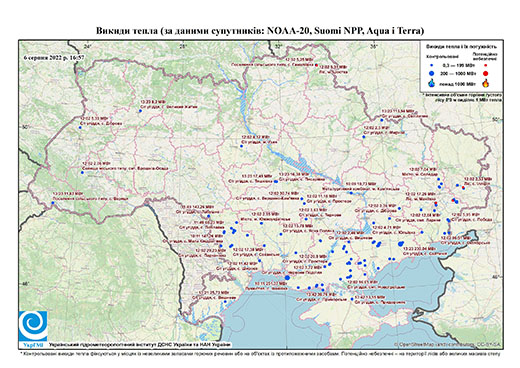
Task: Click the 8.12 MW blue dot south of Kyiv
Action: 241,146
